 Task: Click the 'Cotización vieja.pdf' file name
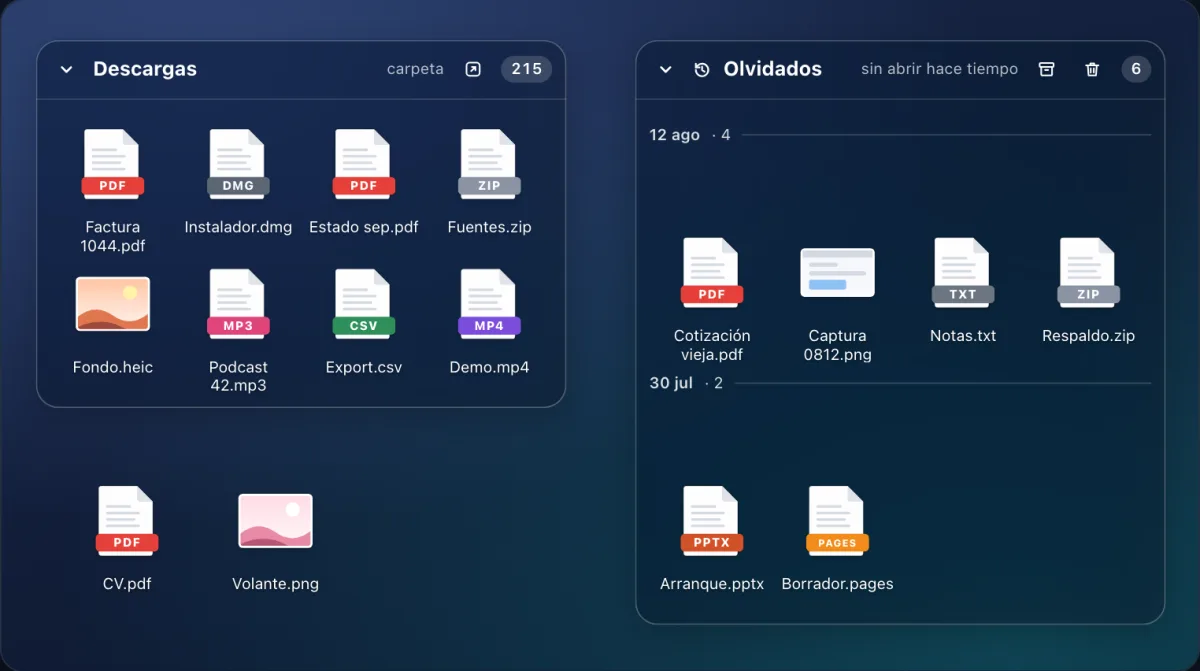click(x=712, y=345)
